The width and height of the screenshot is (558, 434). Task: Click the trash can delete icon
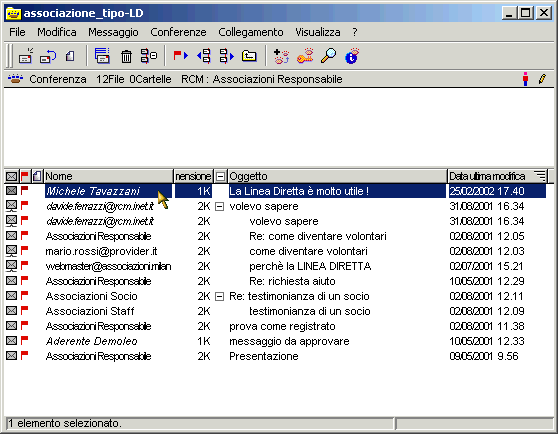(x=126, y=56)
